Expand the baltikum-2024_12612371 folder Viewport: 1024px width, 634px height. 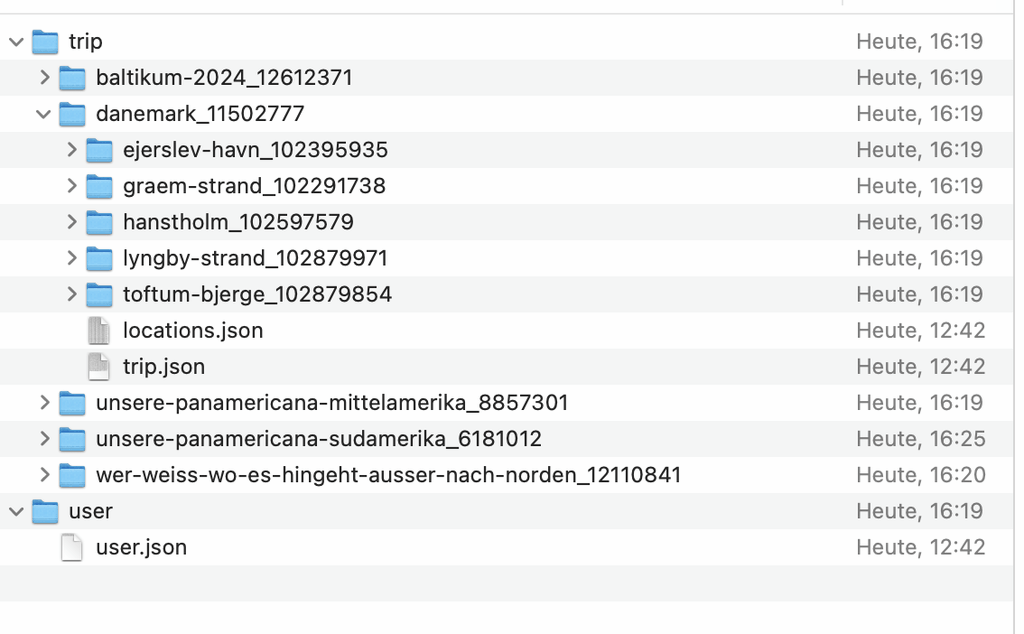tap(44, 78)
